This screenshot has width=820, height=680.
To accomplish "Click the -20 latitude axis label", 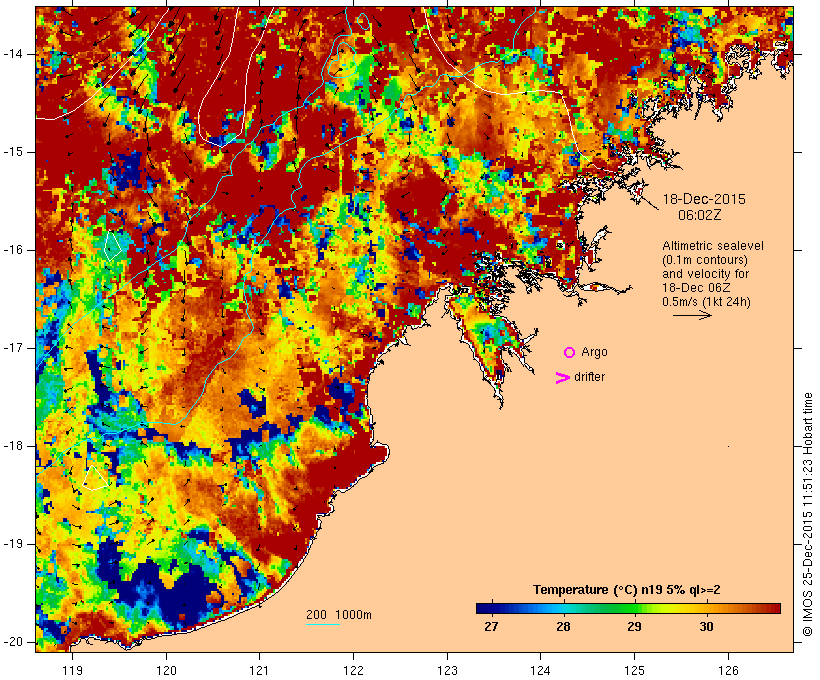I will (13, 642).
